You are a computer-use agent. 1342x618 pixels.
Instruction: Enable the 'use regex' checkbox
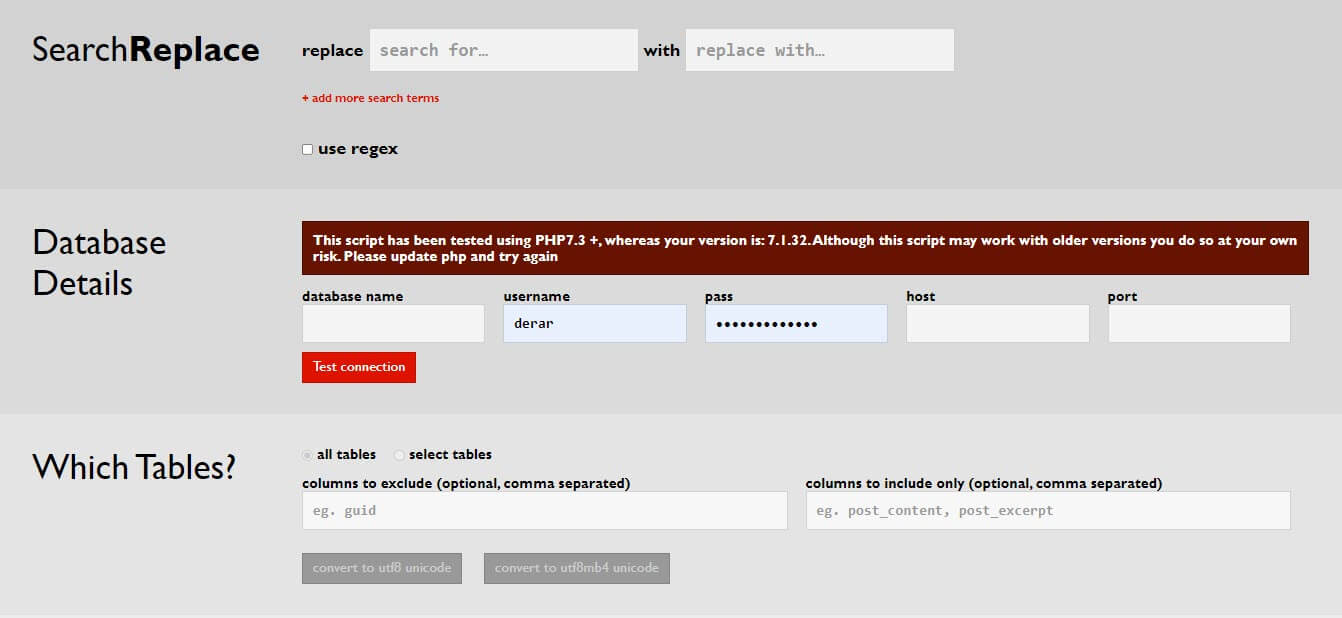click(307, 150)
